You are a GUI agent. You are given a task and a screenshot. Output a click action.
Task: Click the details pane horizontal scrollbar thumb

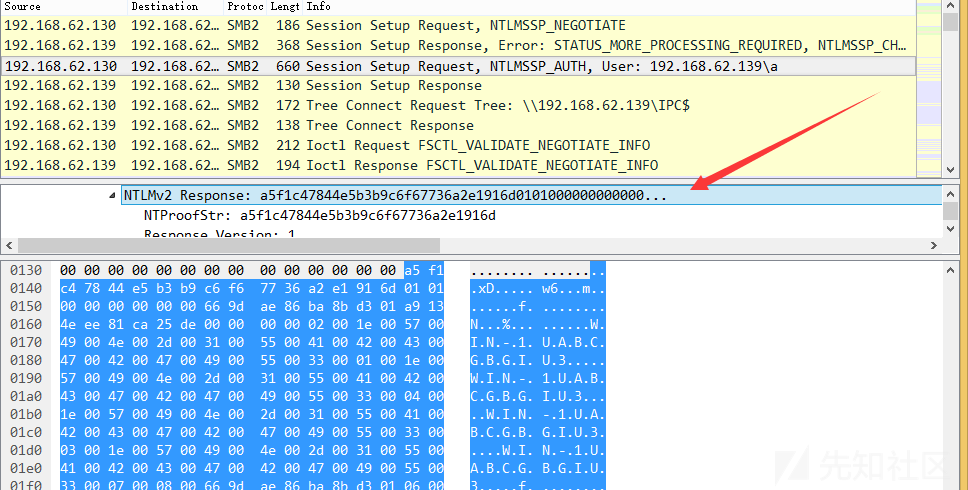pyautogui.click(x=229, y=246)
